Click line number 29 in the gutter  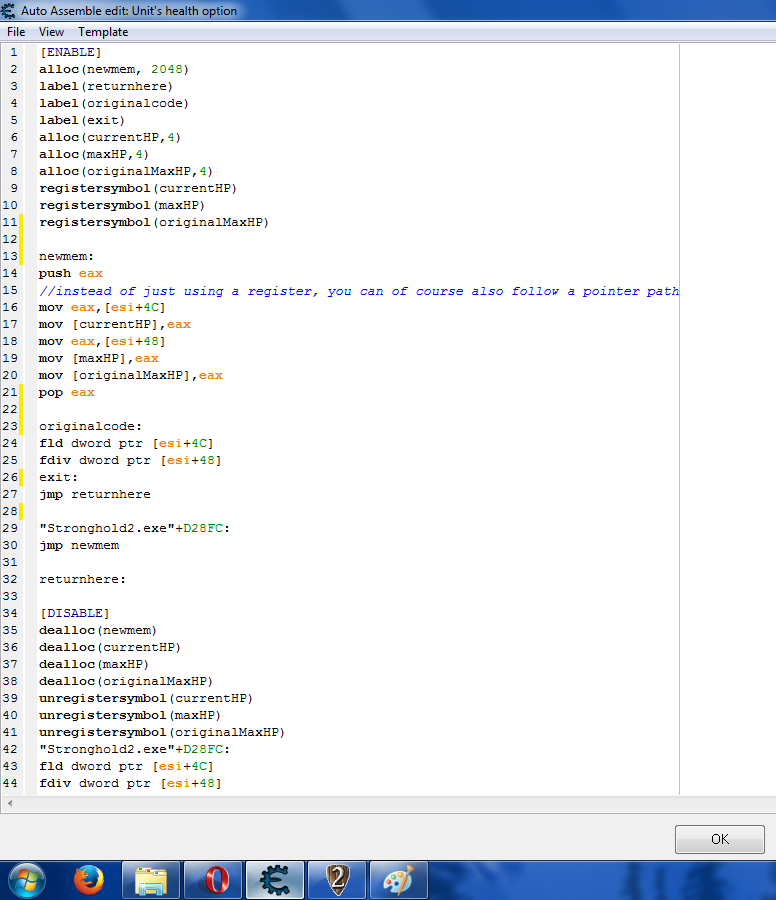[x=11, y=528]
